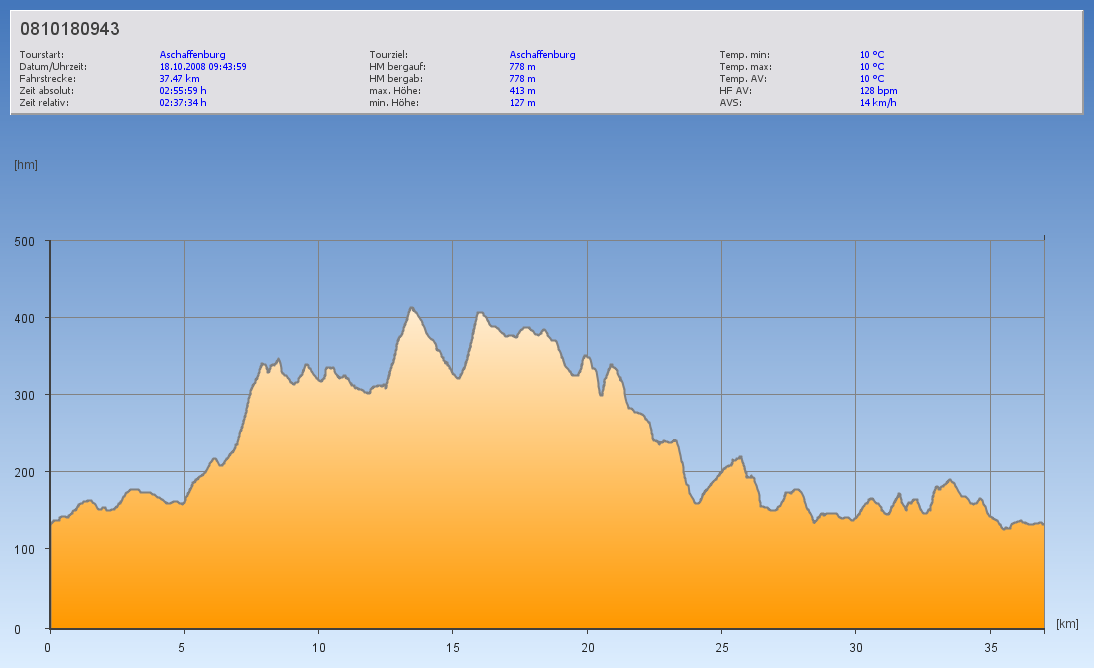This screenshot has width=1094, height=668.
Task: Select the date value 18.10.2008 09:43:59
Action: pyautogui.click(x=203, y=67)
